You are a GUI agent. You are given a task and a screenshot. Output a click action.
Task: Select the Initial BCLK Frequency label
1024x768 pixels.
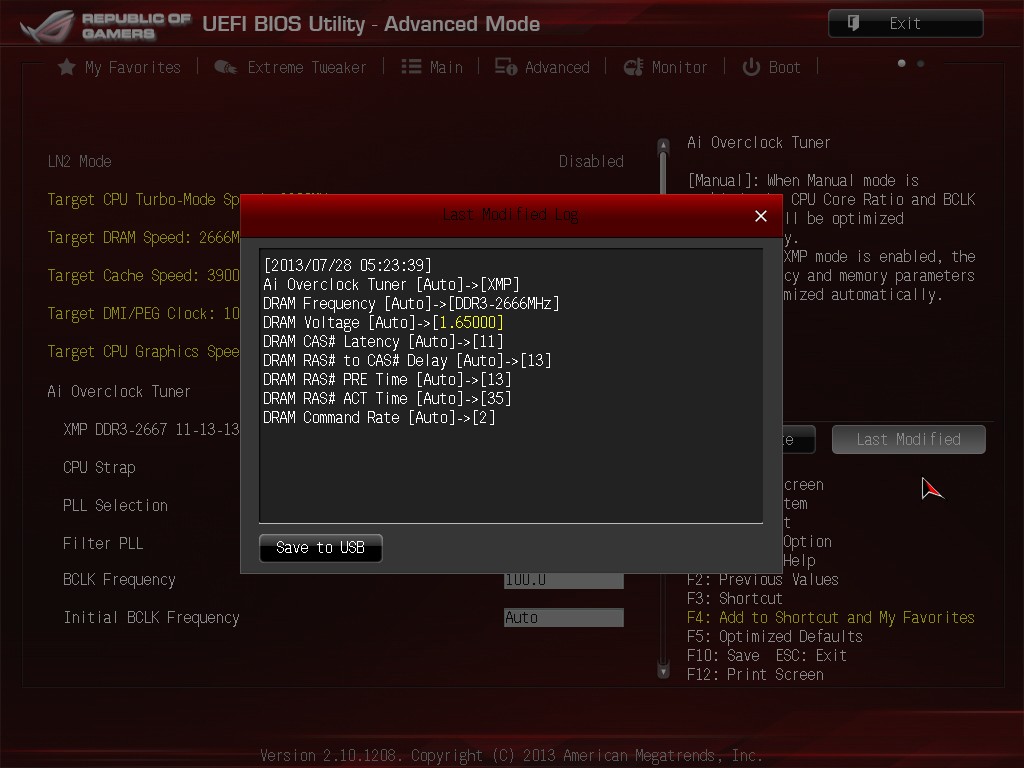(152, 618)
